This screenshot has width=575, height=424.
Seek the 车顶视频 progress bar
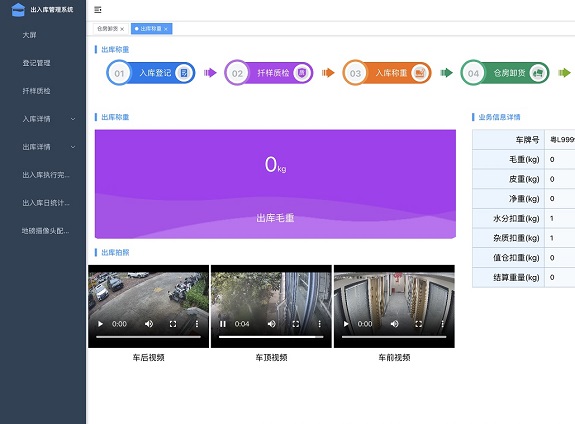(x=271, y=337)
